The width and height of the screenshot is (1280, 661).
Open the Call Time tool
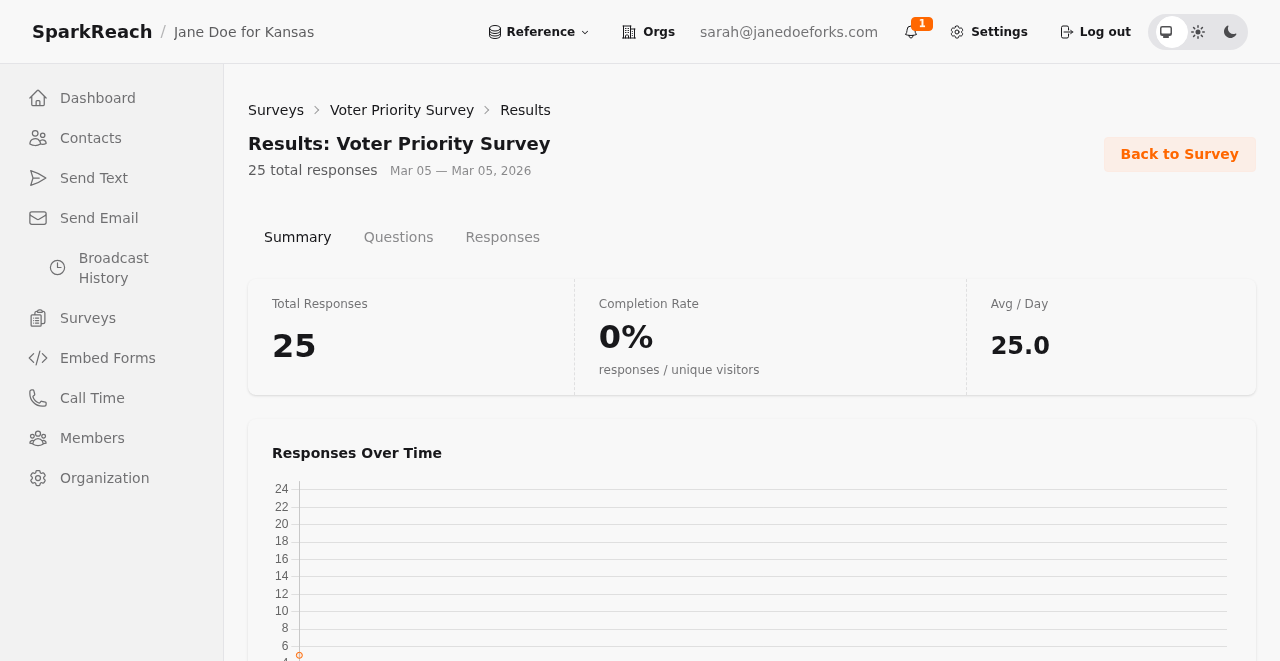point(92,397)
